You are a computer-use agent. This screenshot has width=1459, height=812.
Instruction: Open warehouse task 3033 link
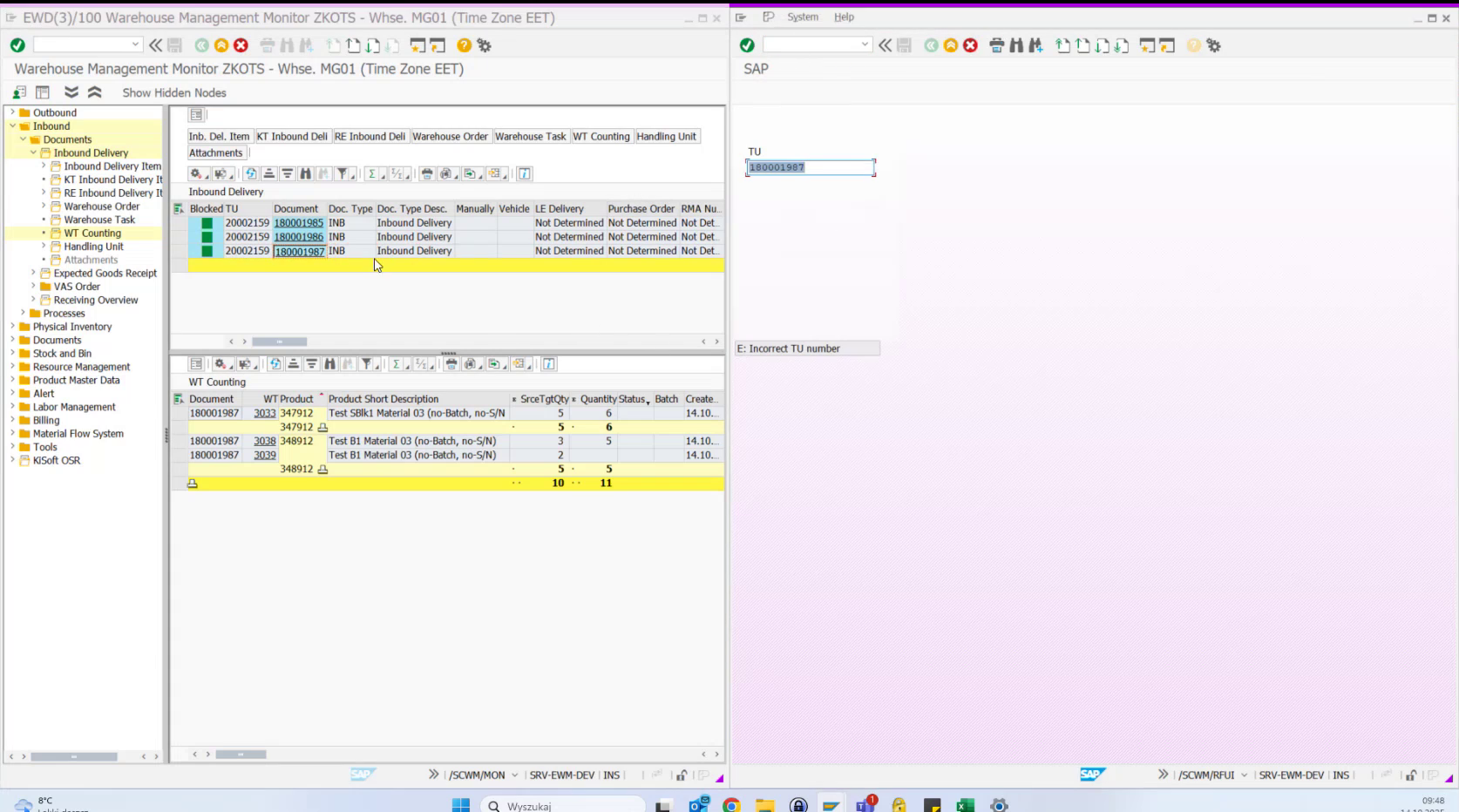coord(265,412)
